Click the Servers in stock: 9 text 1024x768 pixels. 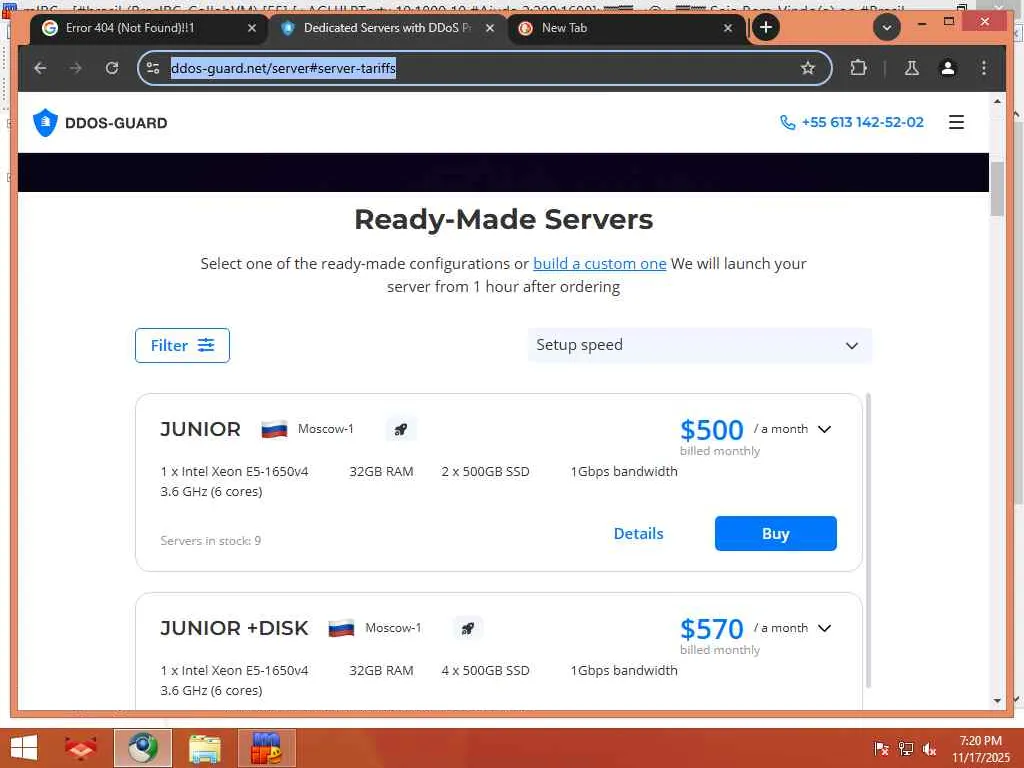click(210, 541)
